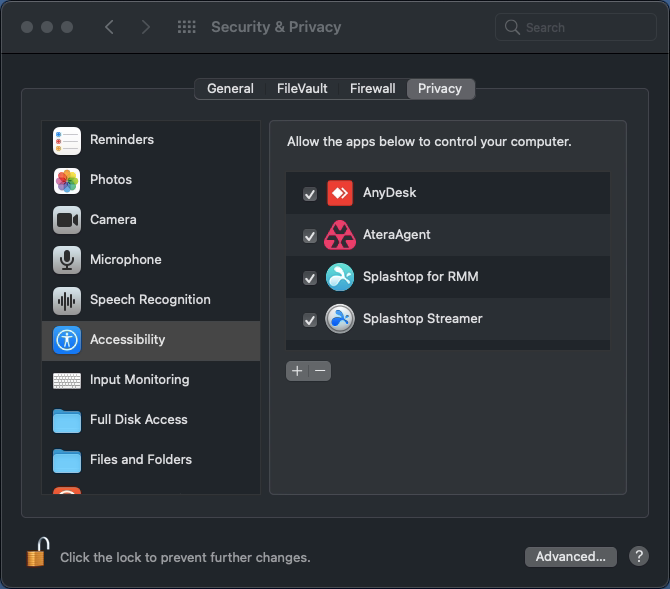
Task: Select the Reminders label in sidebar
Action: click(x=122, y=139)
